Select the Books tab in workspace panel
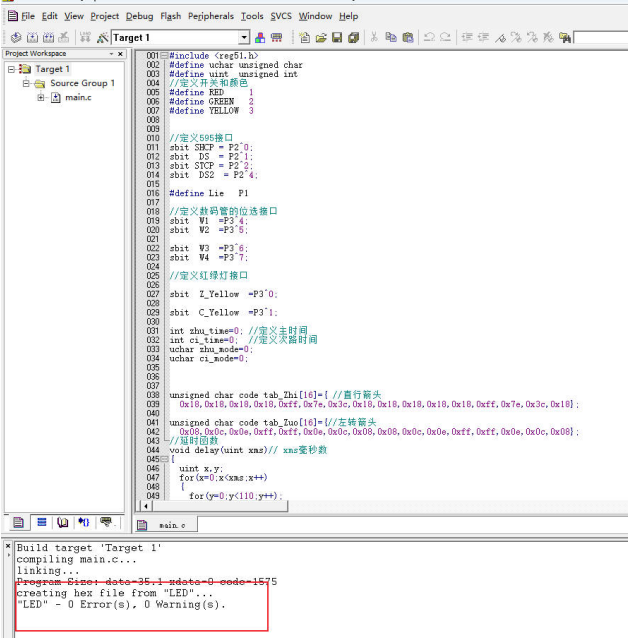 point(63,522)
